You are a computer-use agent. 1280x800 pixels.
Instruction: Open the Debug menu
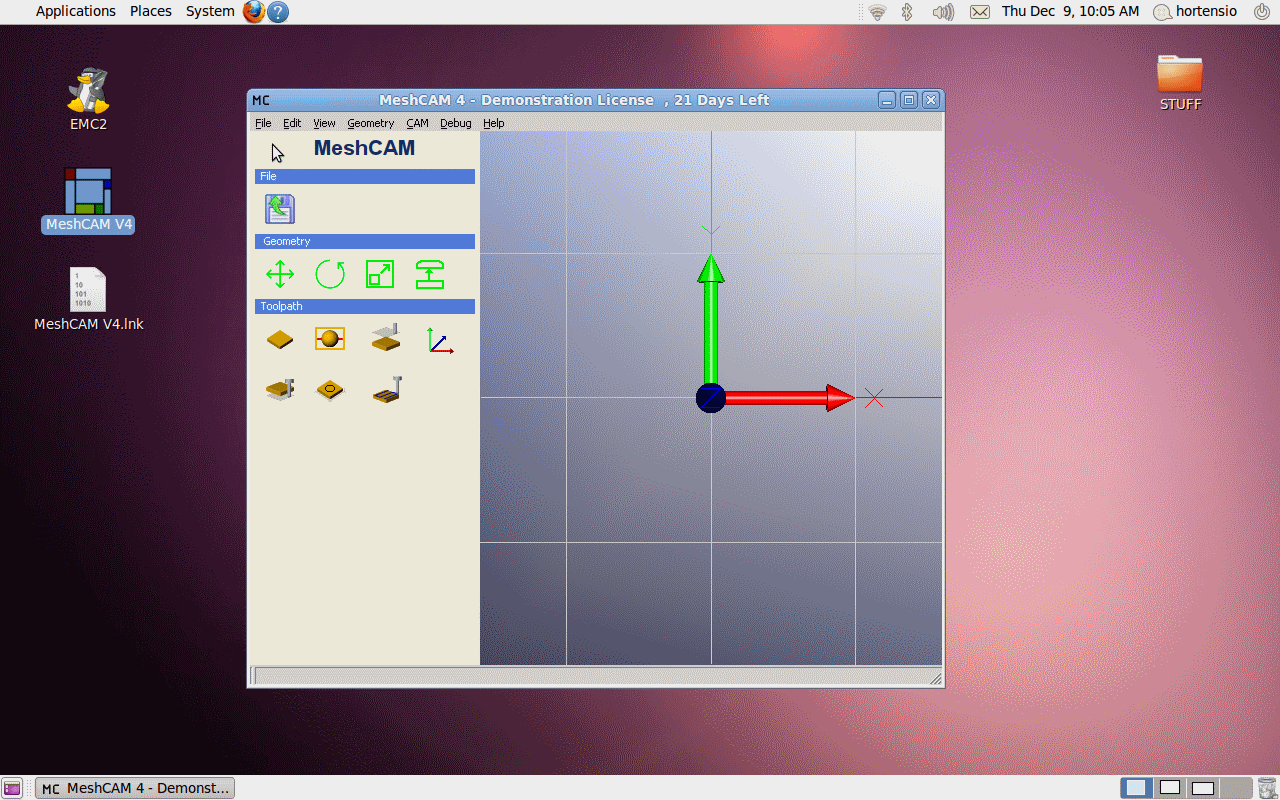coord(455,123)
